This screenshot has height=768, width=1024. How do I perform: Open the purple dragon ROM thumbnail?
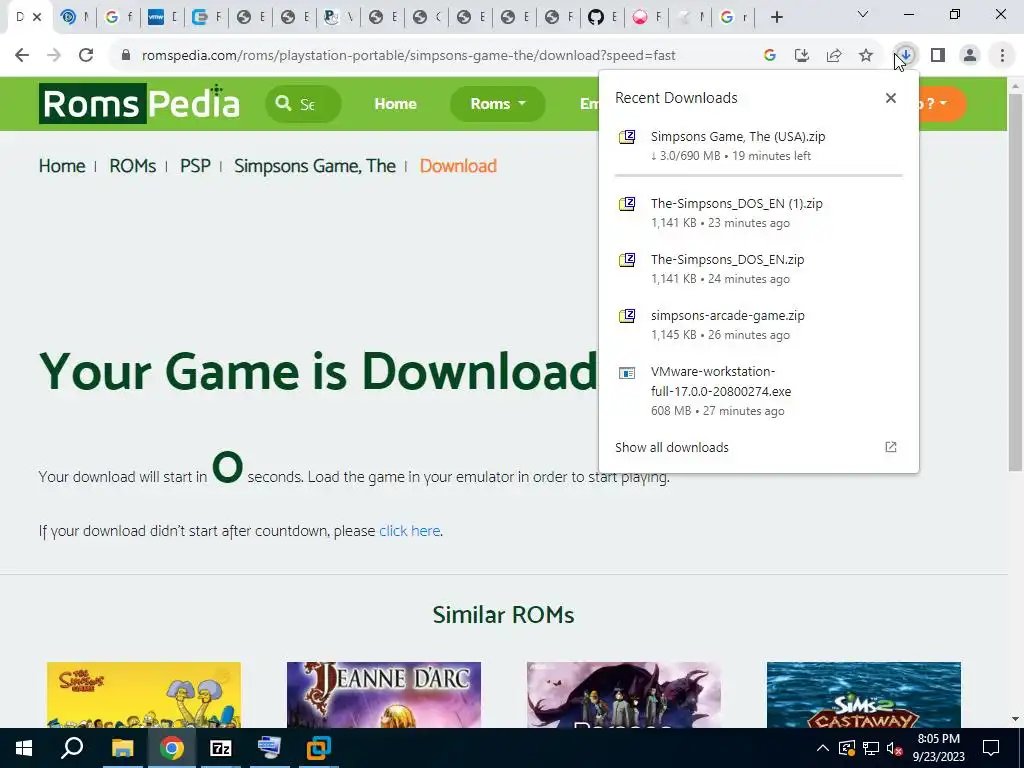pyautogui.click(x=624, y=695)
